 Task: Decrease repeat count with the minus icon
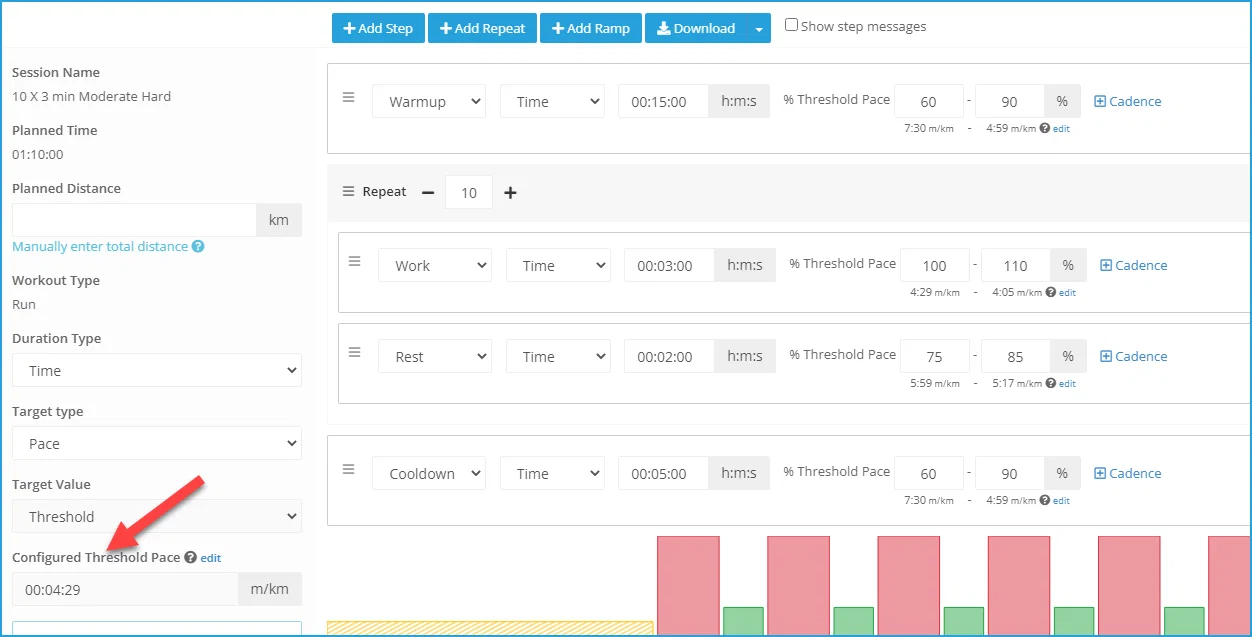coord(428,192)
